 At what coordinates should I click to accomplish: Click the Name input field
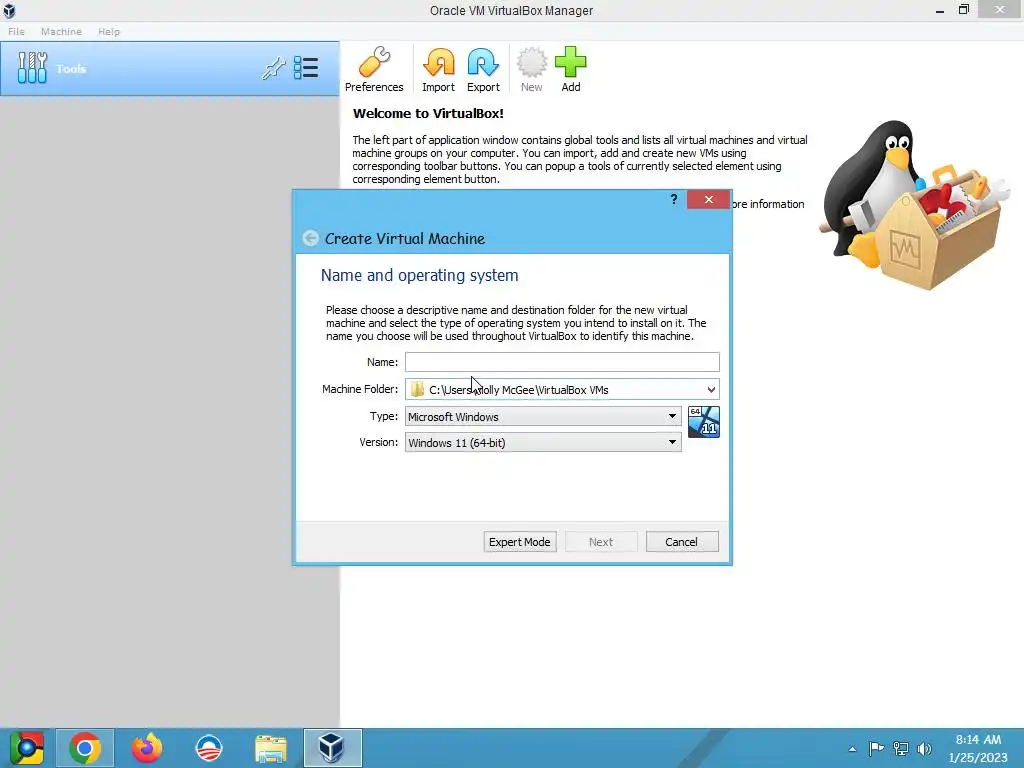[562, 362]
